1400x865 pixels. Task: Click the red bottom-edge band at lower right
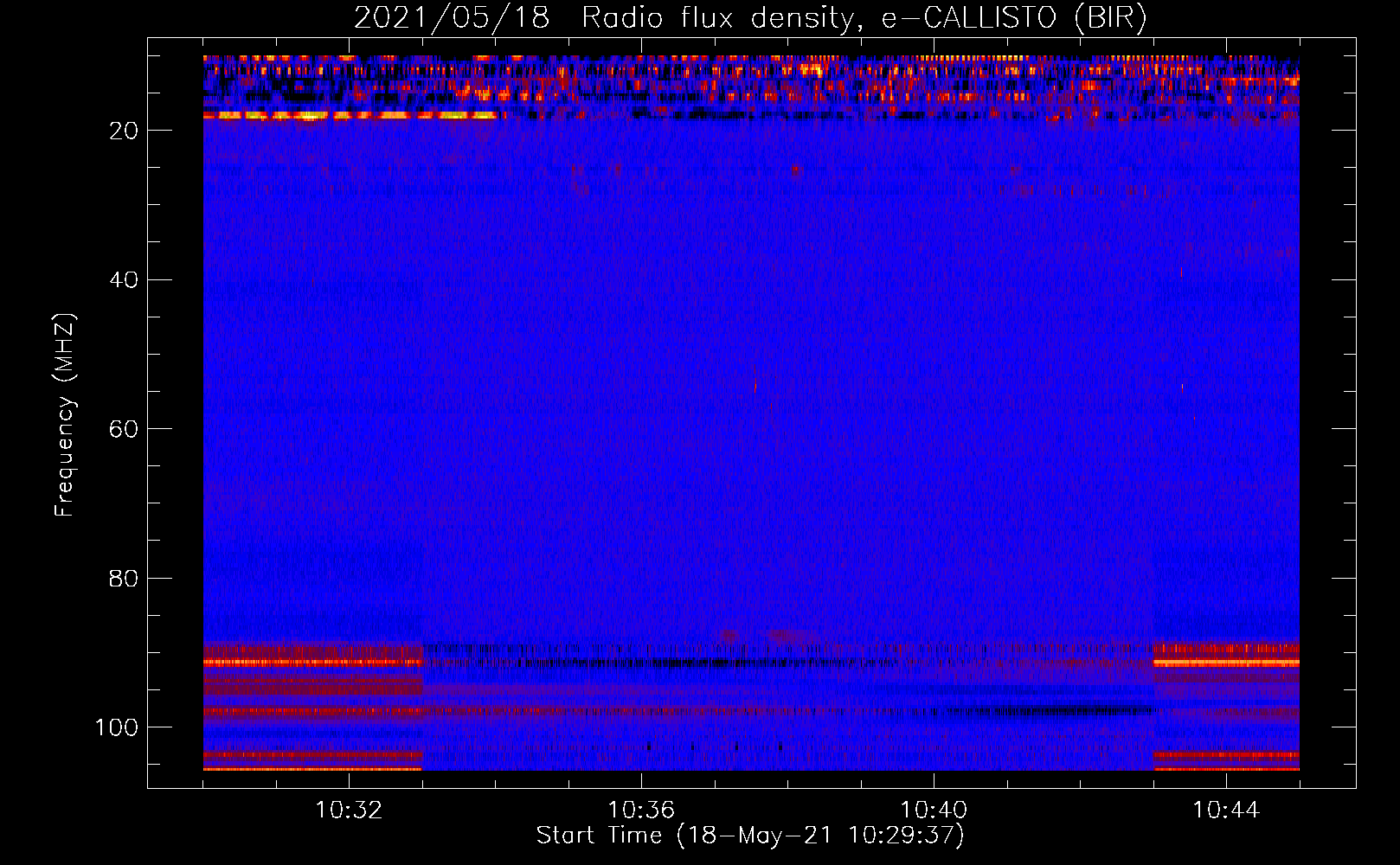tap(1226, 767)
